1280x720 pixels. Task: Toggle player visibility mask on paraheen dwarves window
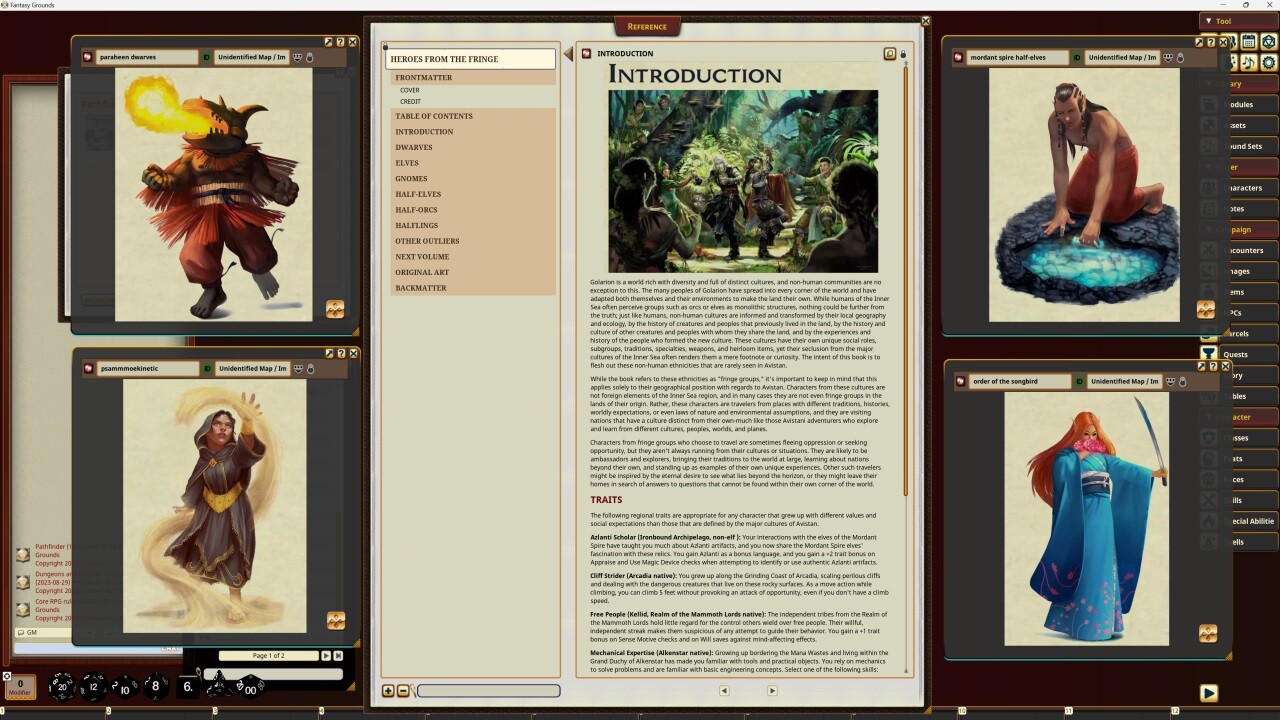pos(297,57)
